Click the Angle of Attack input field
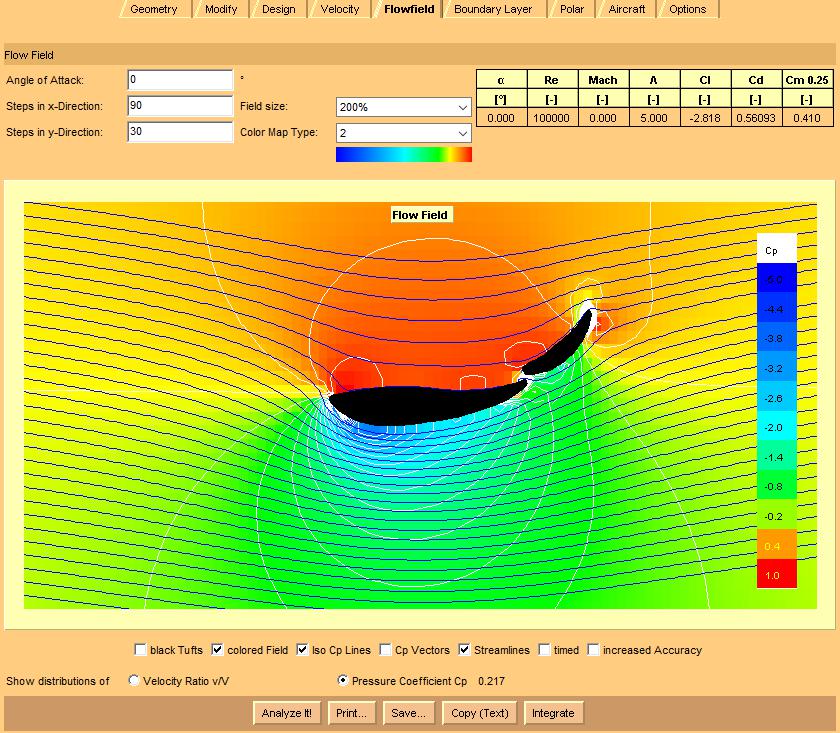Viewport: 840px width, 733px height. tap(180, 80)
